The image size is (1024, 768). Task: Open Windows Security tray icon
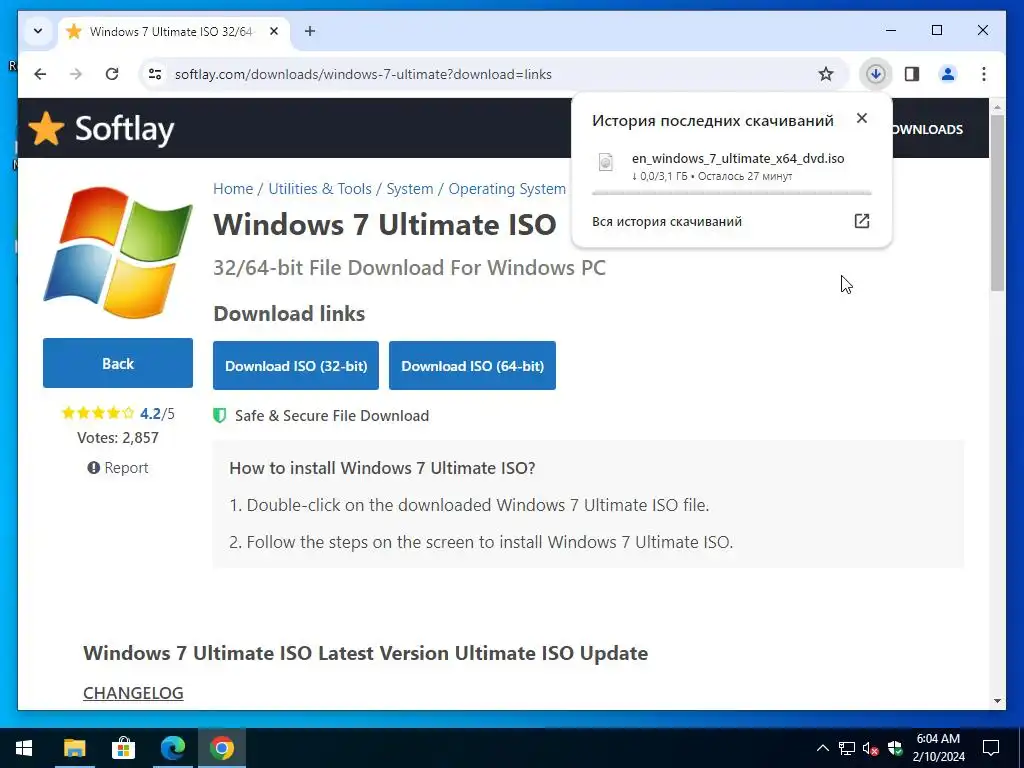point(895,748)
